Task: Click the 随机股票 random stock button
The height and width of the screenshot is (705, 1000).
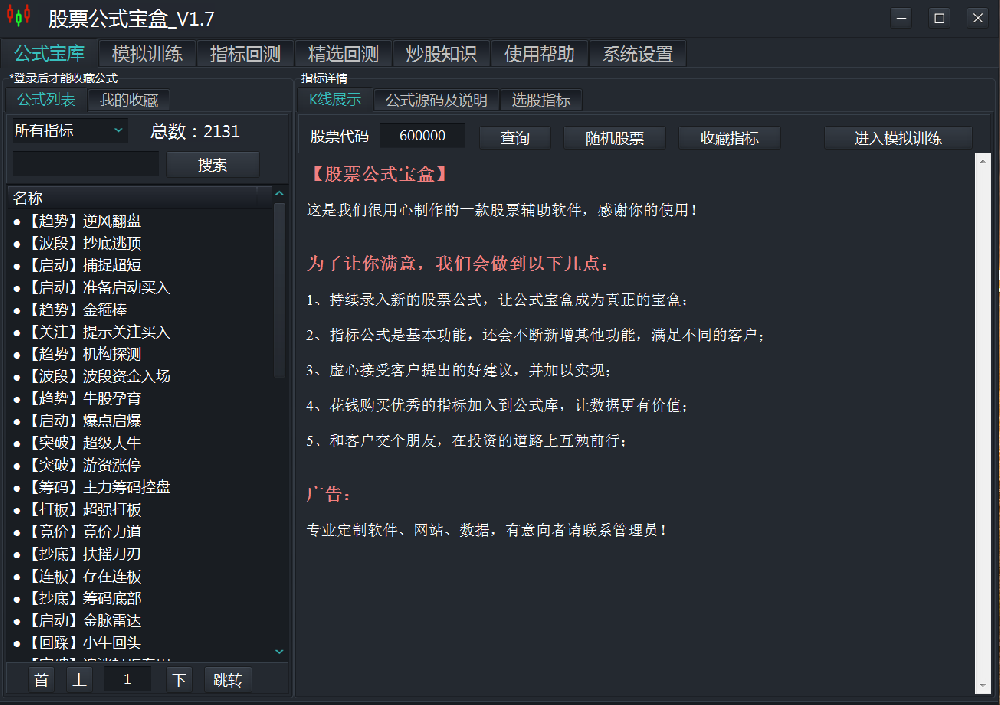Action: [x=613, y=137]
